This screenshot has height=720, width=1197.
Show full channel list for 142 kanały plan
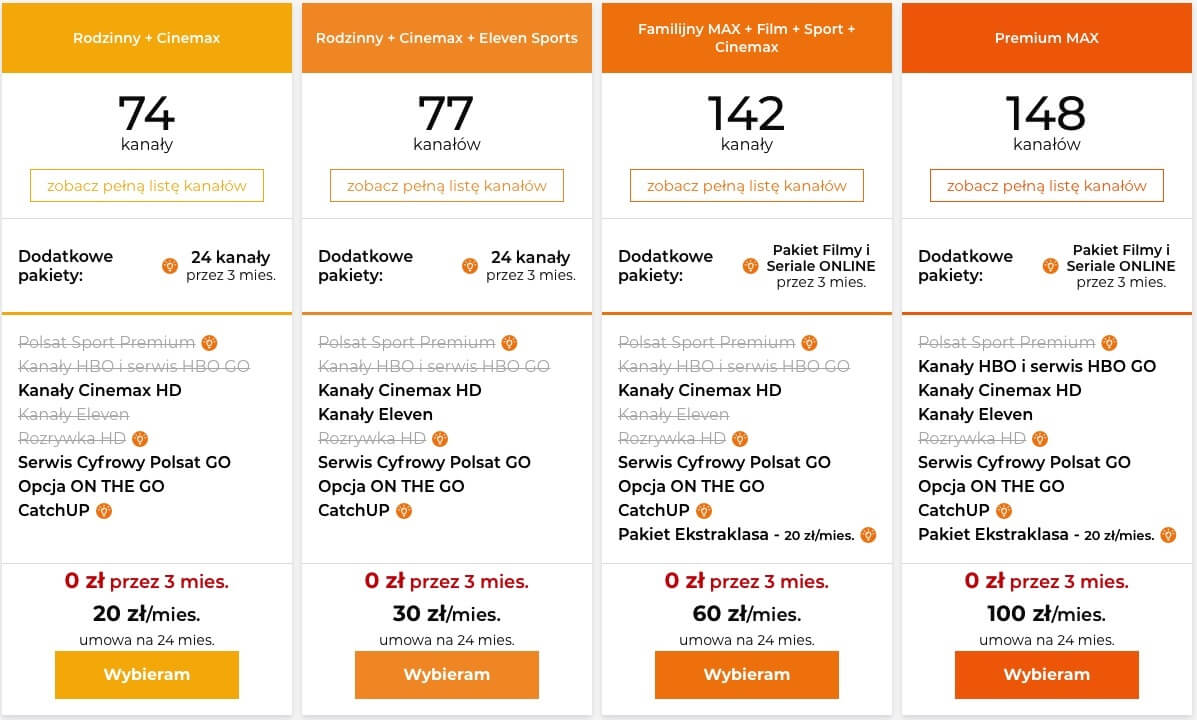click(747, 186)
